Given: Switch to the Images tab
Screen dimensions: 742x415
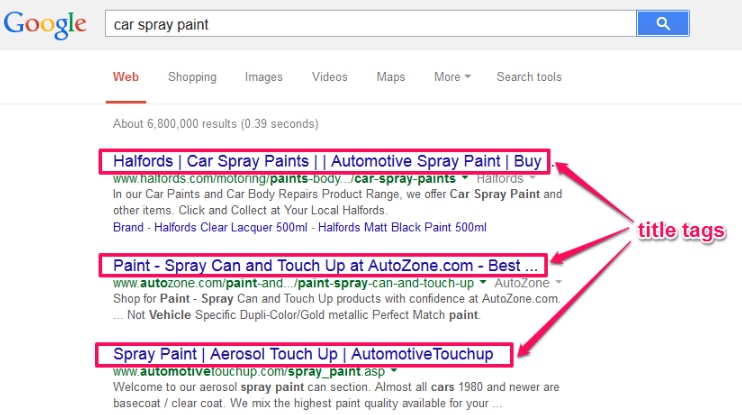Looking at the screenshot, I should 264,77.
